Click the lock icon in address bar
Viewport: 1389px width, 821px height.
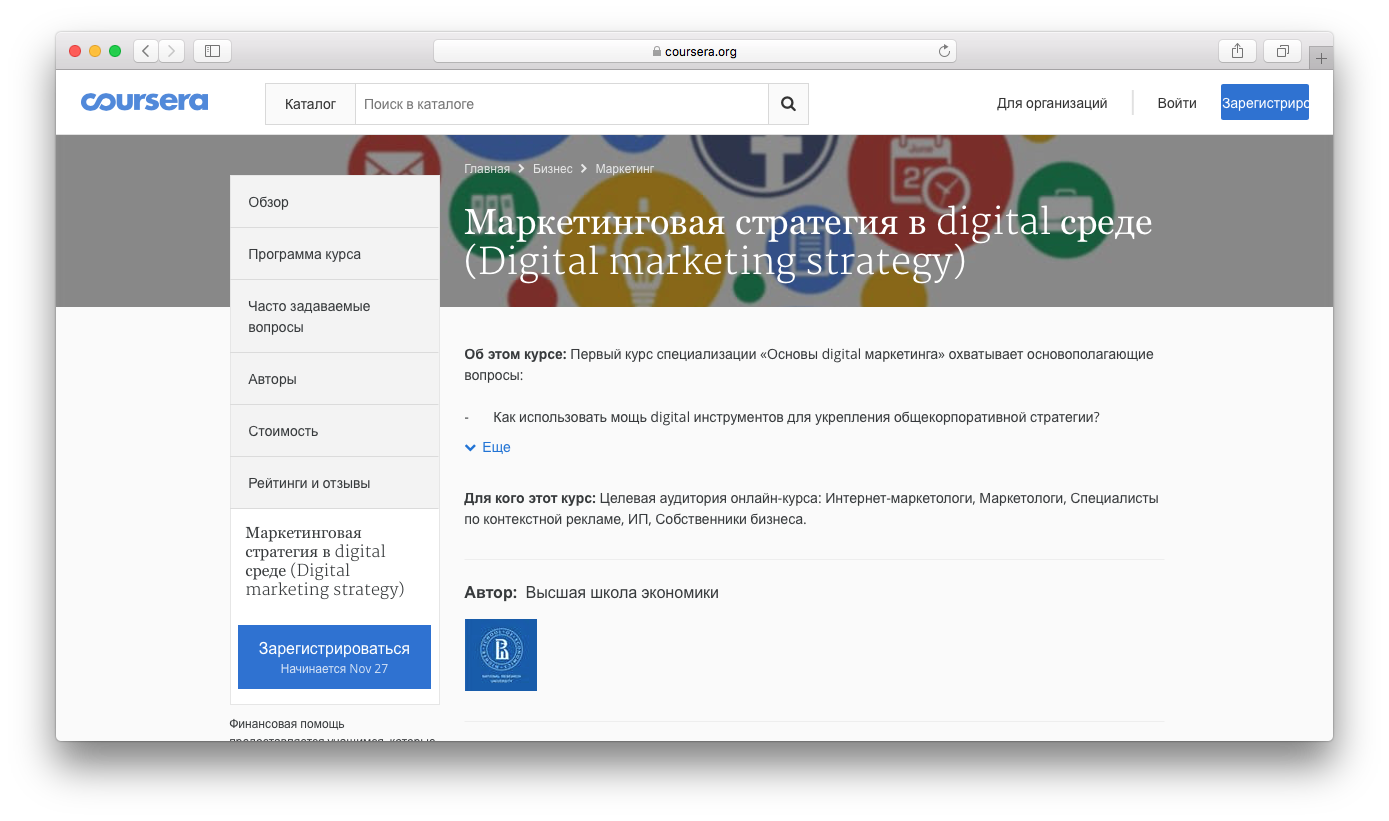(657, 51)
